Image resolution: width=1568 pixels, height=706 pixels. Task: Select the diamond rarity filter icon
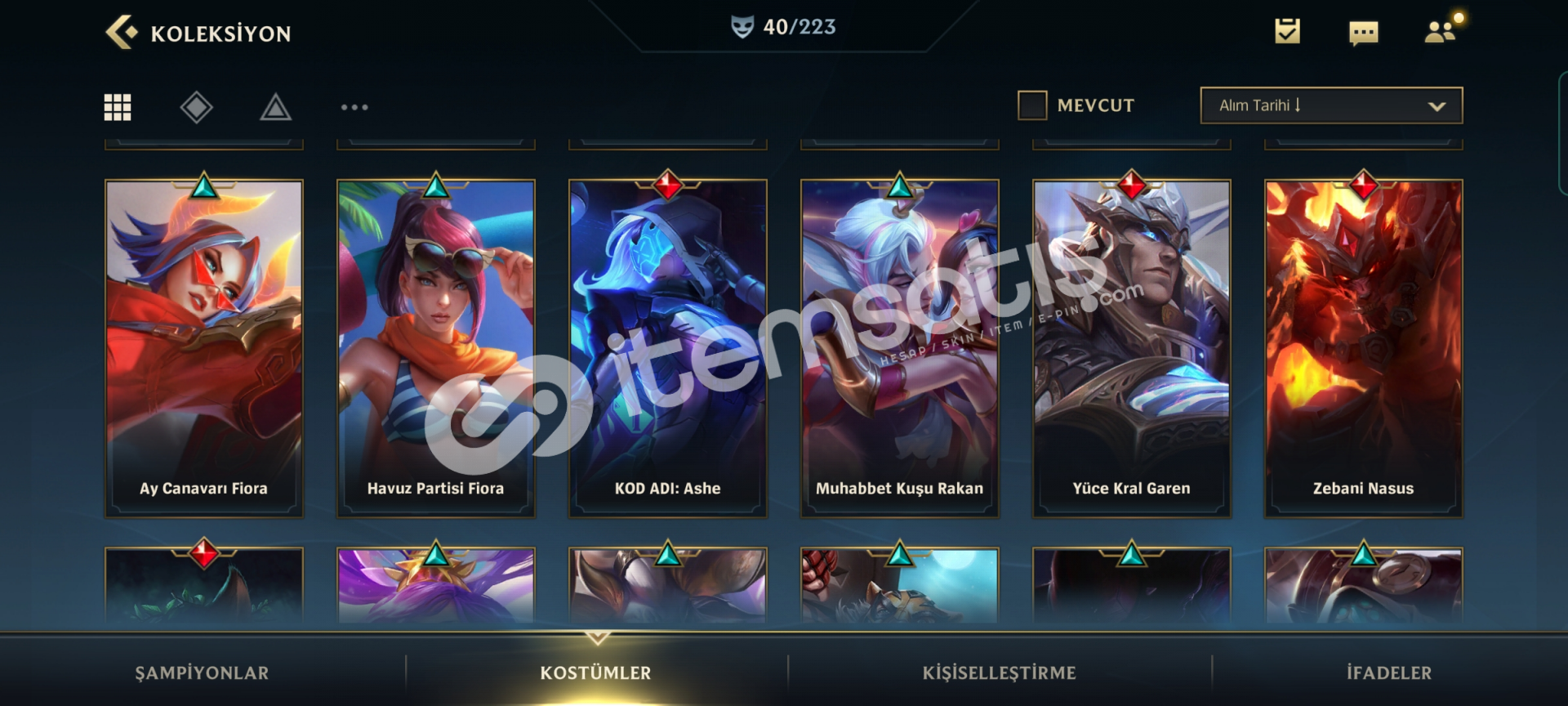click(196, 107)
